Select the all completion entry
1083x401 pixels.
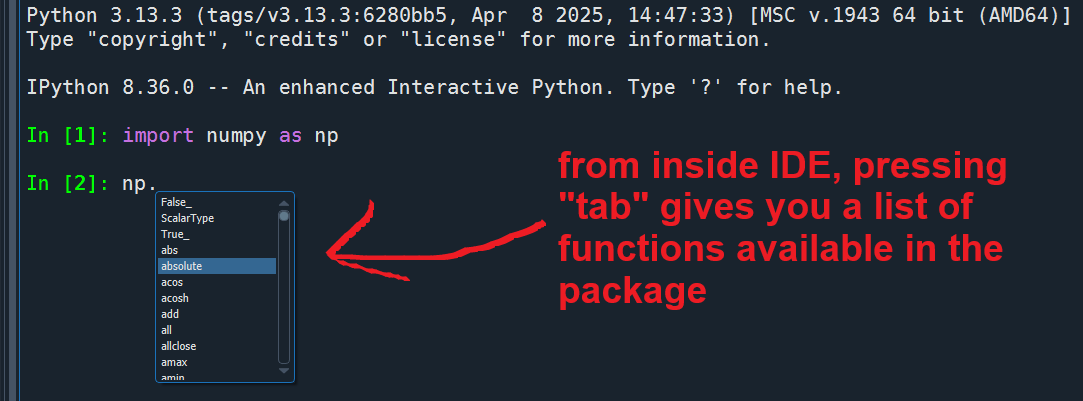pos(217,330)
